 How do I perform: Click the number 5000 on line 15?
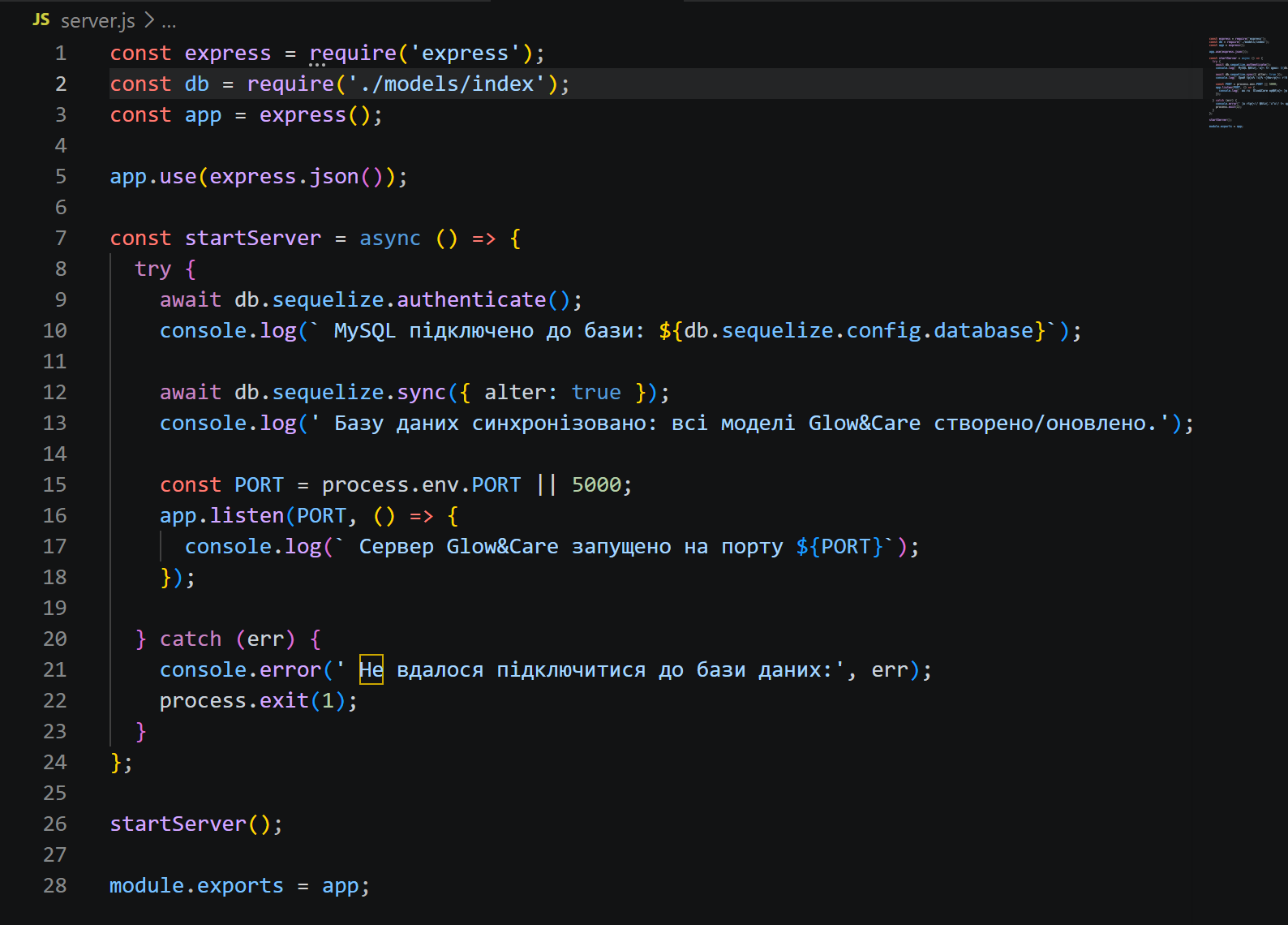pyautogui.click(x=596, y=484)
